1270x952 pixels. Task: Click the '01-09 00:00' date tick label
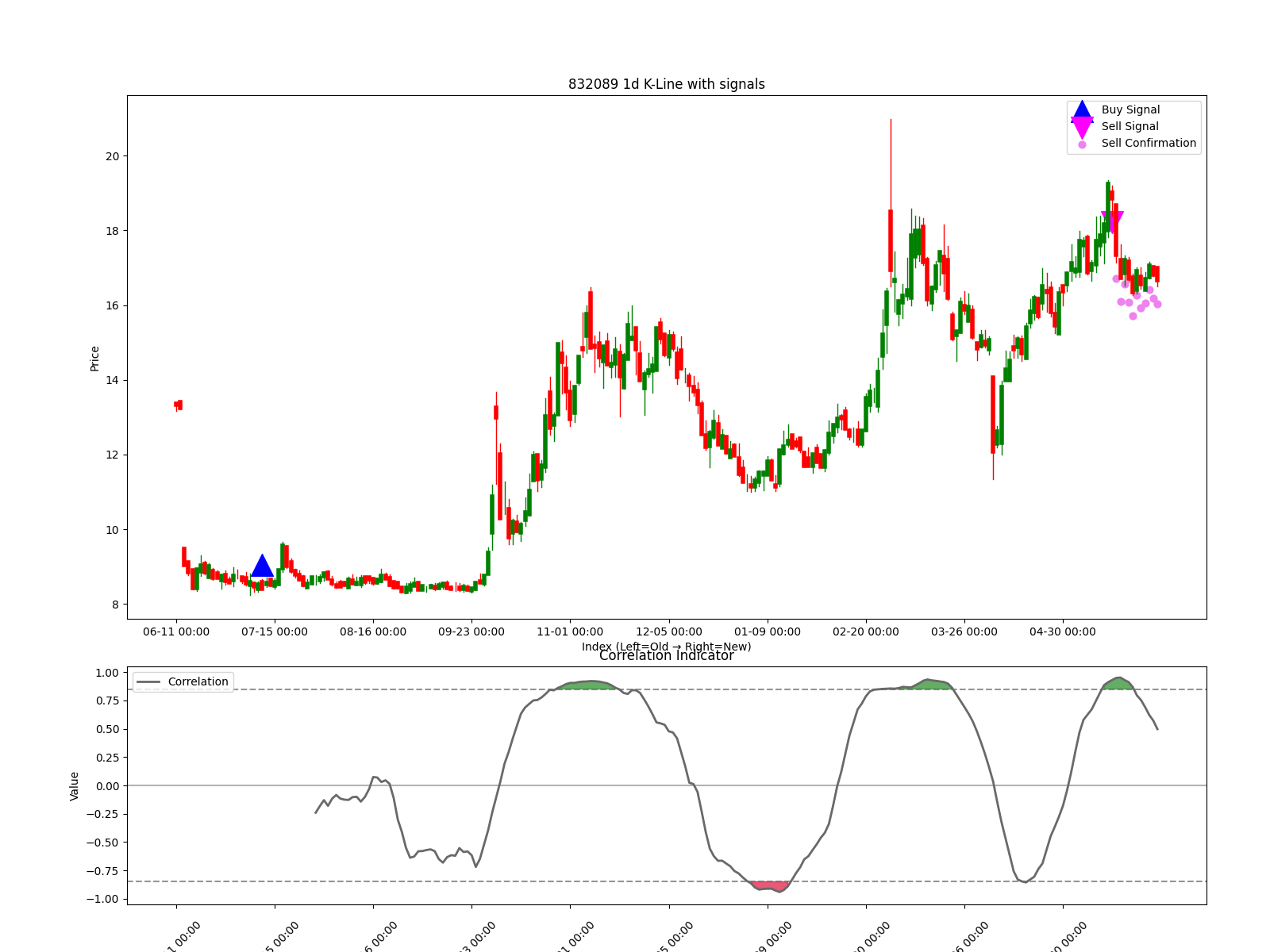pos(768,632)
